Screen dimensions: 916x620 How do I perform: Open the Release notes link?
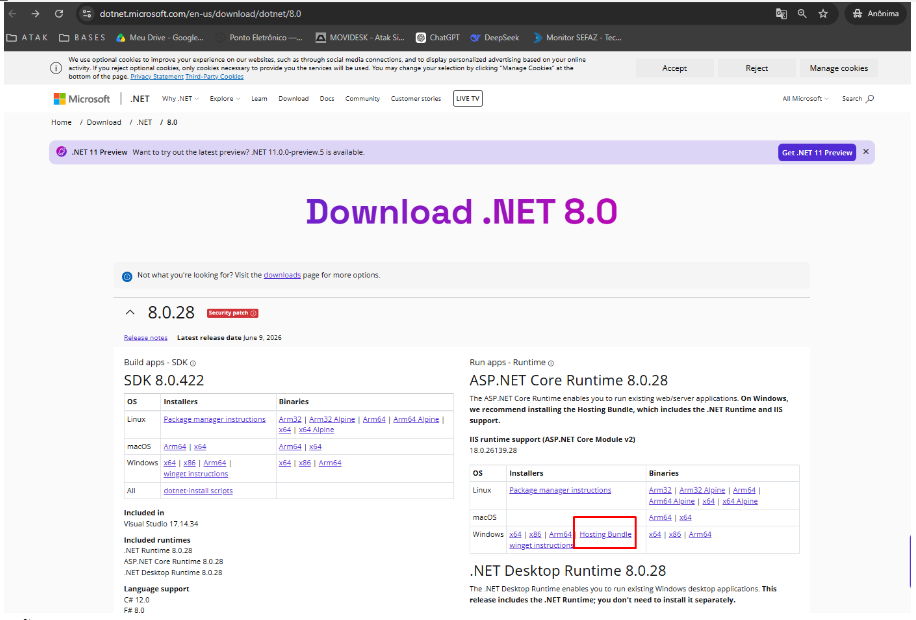click(x=145, y=338)
